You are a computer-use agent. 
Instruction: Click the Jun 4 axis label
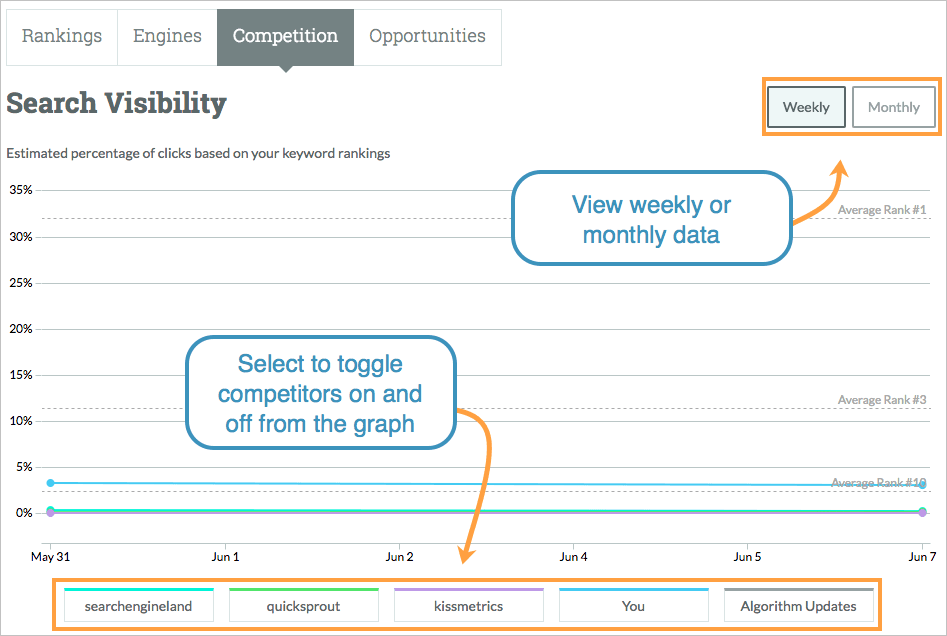click(x=573, y=557)
